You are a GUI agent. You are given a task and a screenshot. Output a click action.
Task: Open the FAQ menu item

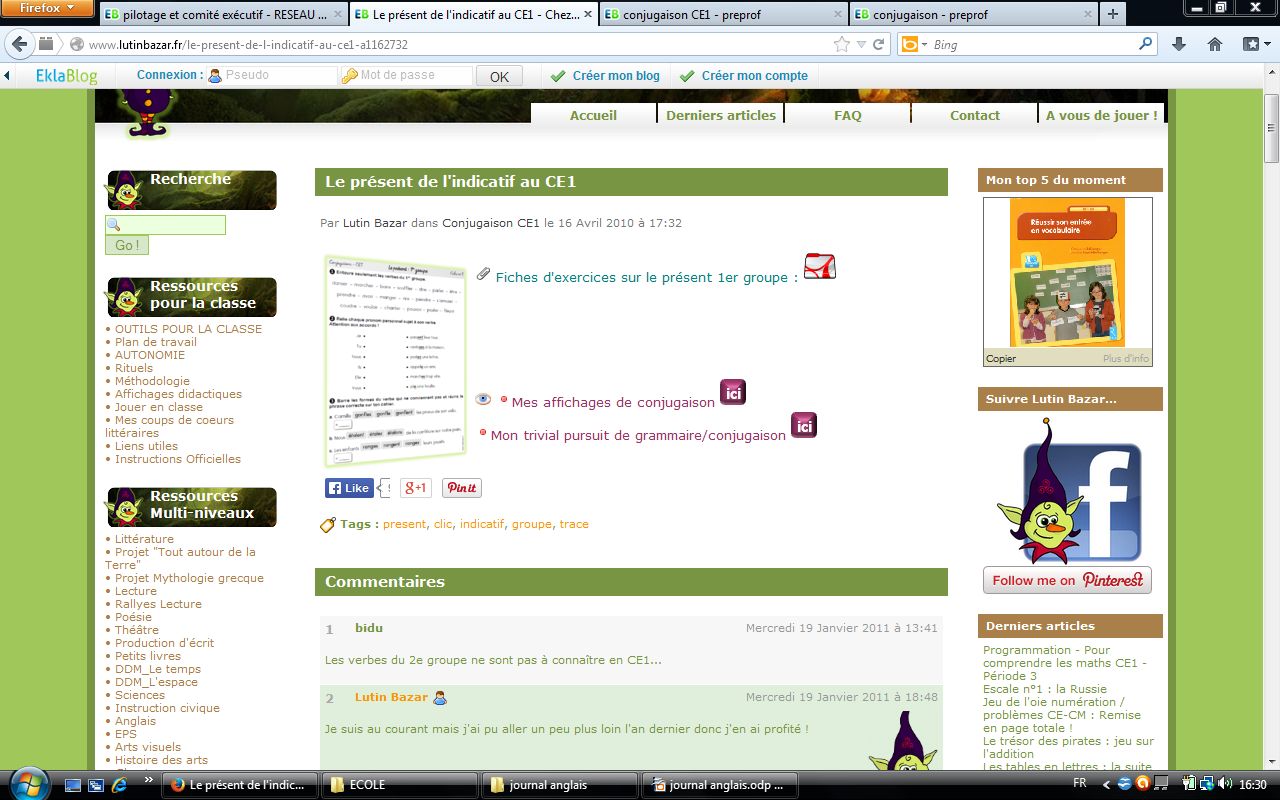point(848,115)
